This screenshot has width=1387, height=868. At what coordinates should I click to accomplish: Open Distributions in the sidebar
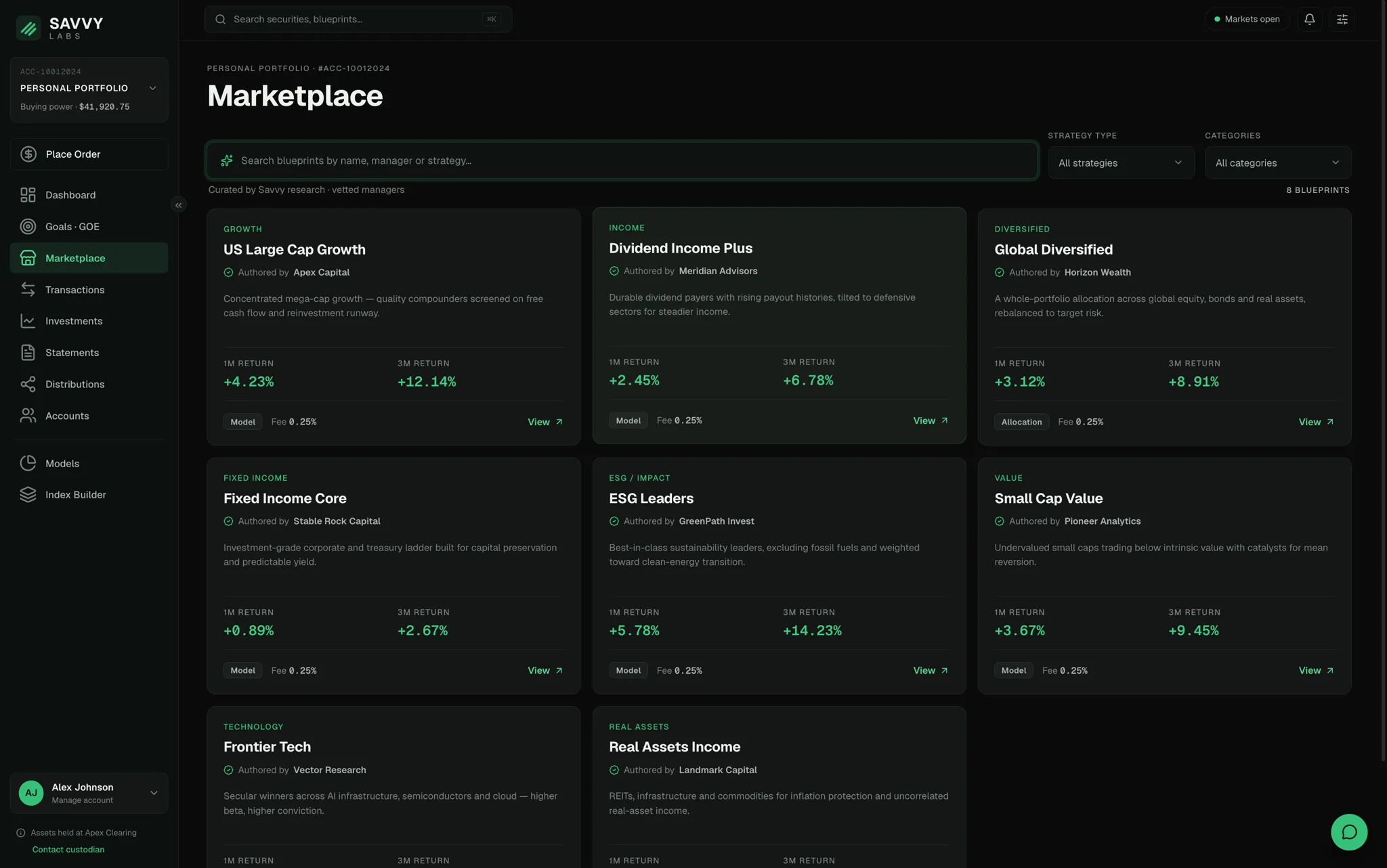click(89, 385)
